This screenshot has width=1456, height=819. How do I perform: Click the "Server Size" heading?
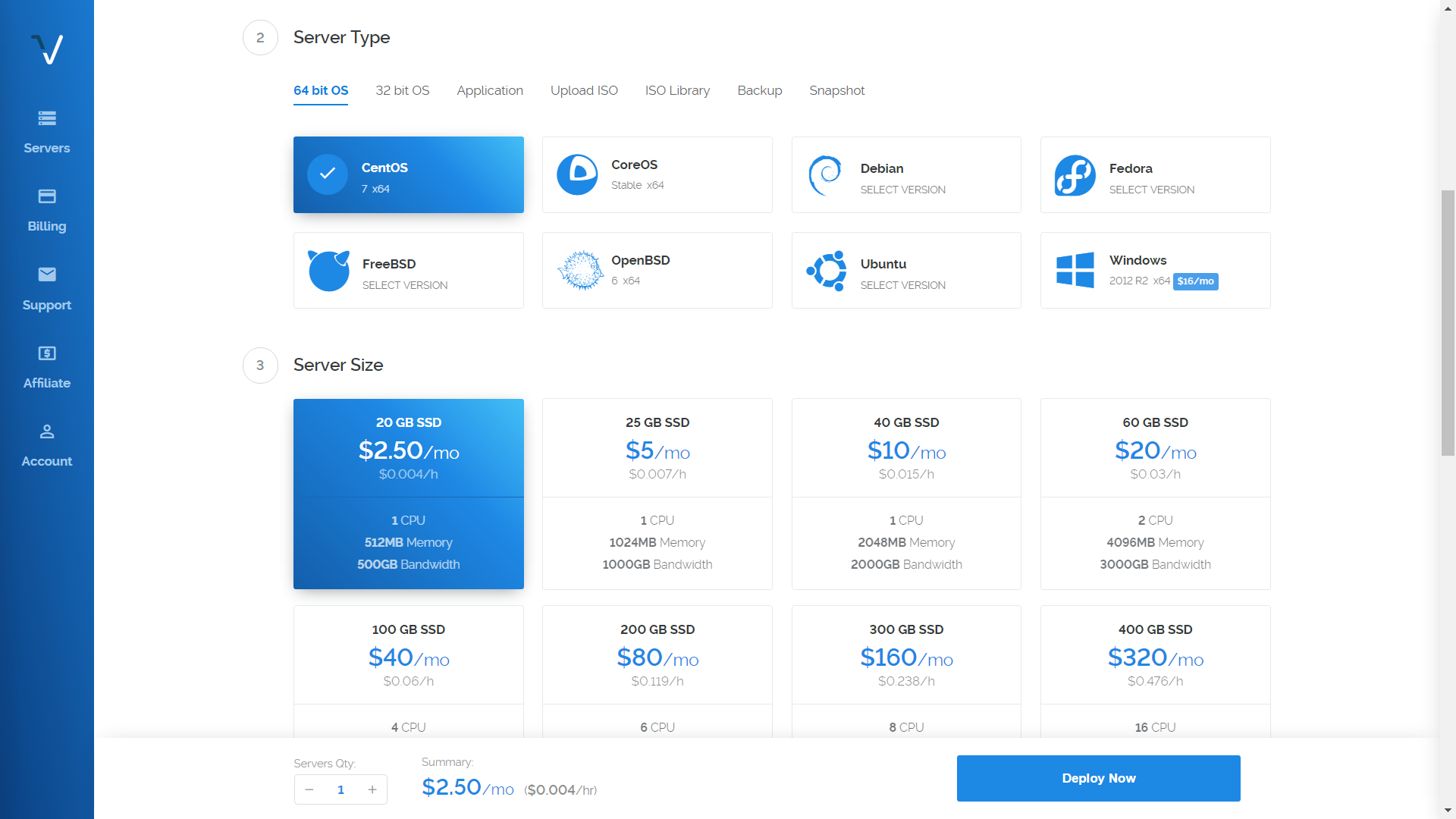tap(338, 365)
